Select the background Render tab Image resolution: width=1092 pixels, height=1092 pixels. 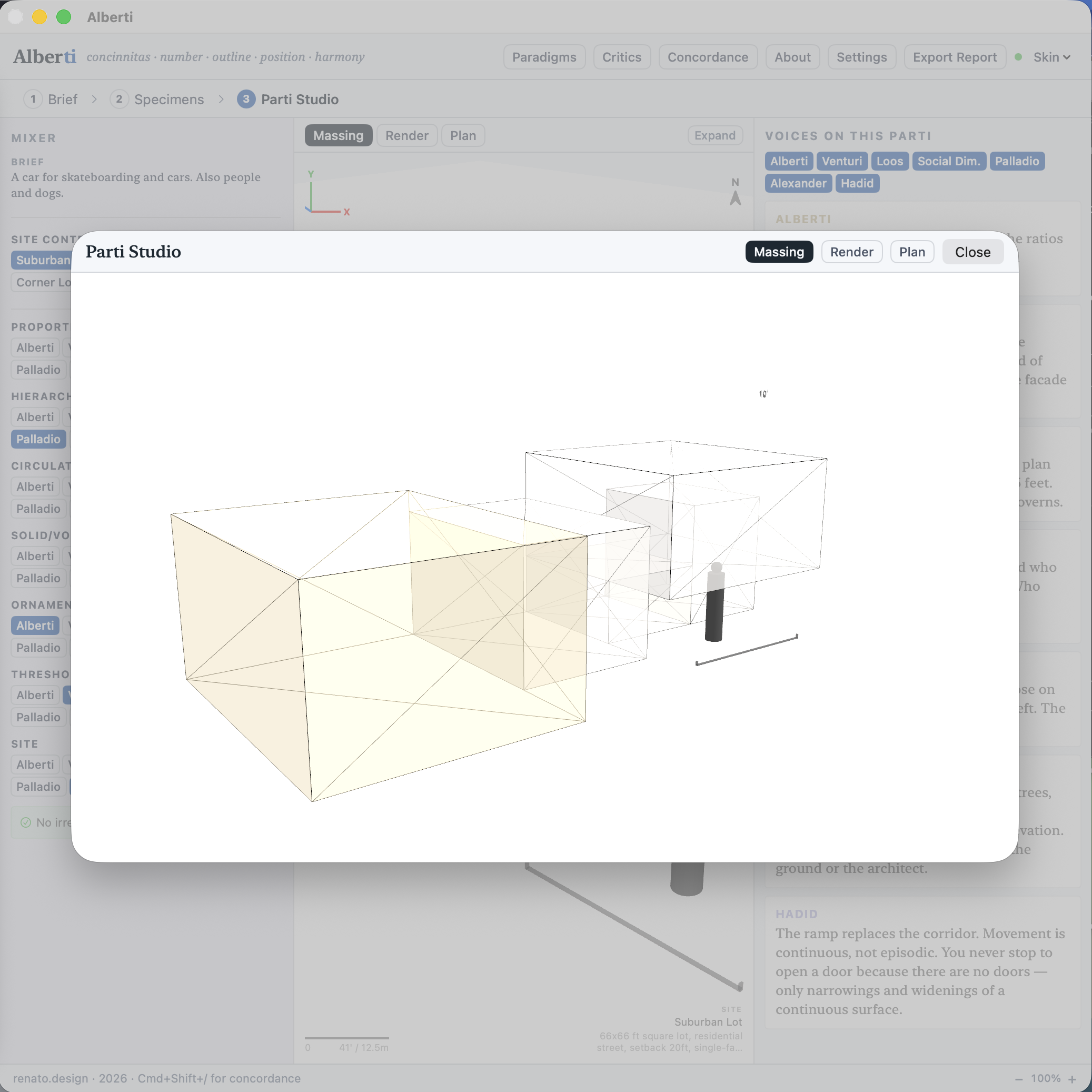coord(406,136)
